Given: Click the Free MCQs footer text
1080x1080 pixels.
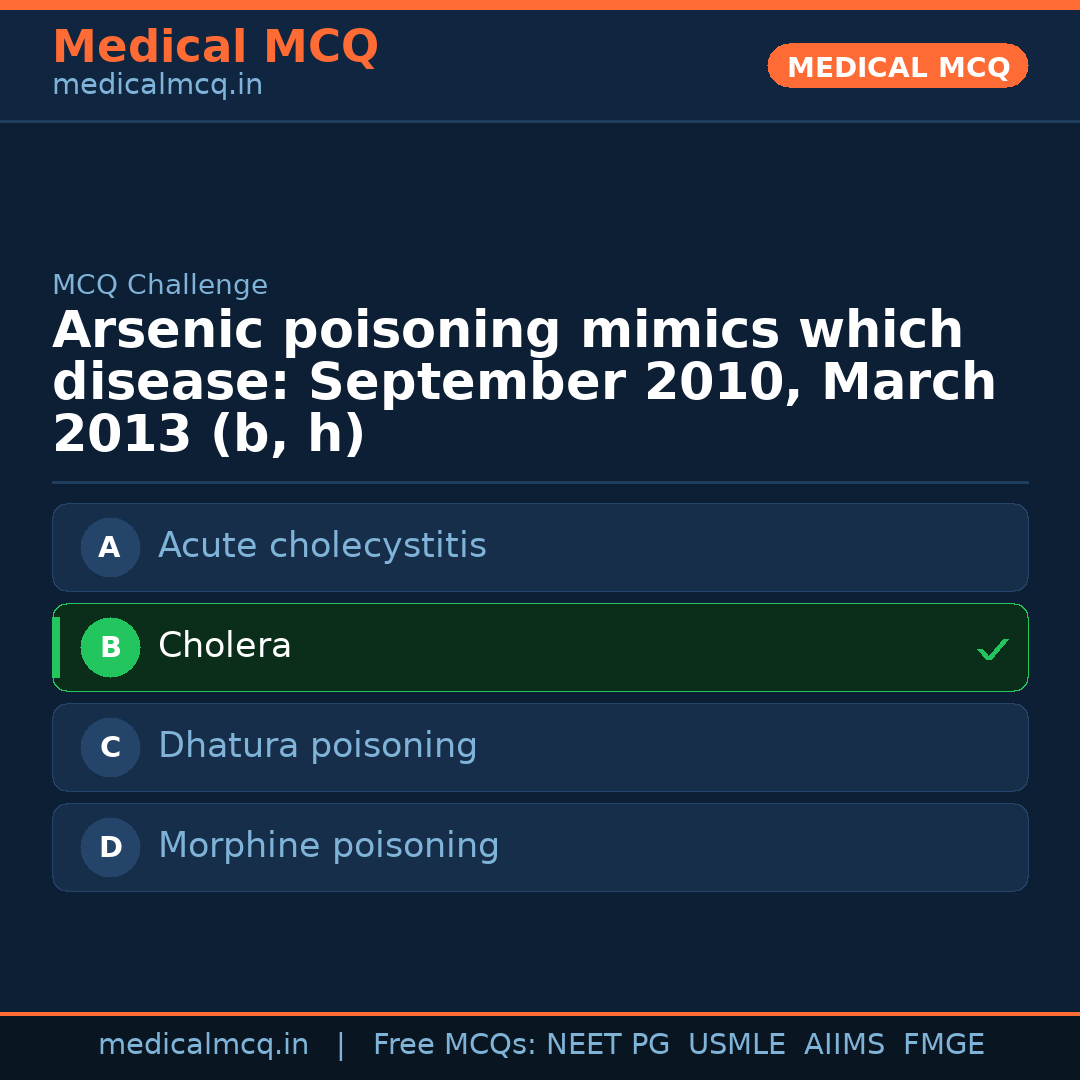Looking at the screenshot, I should point(455,1045).
